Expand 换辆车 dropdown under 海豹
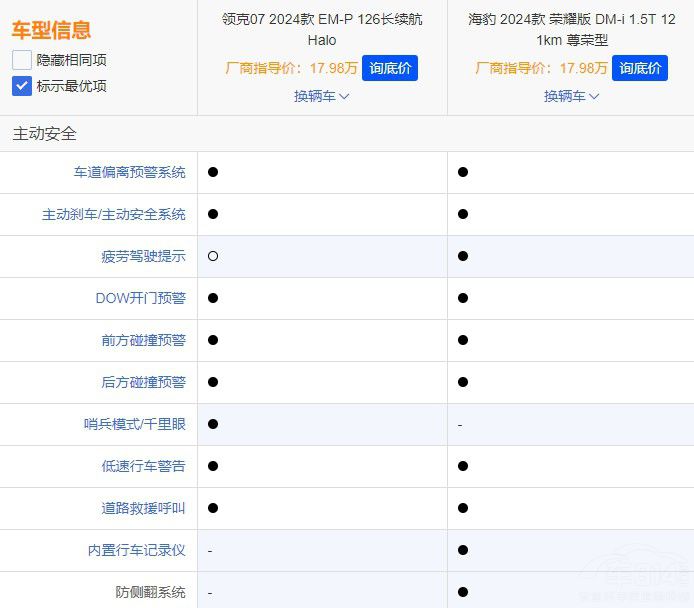694x608 pixels. 571,96
